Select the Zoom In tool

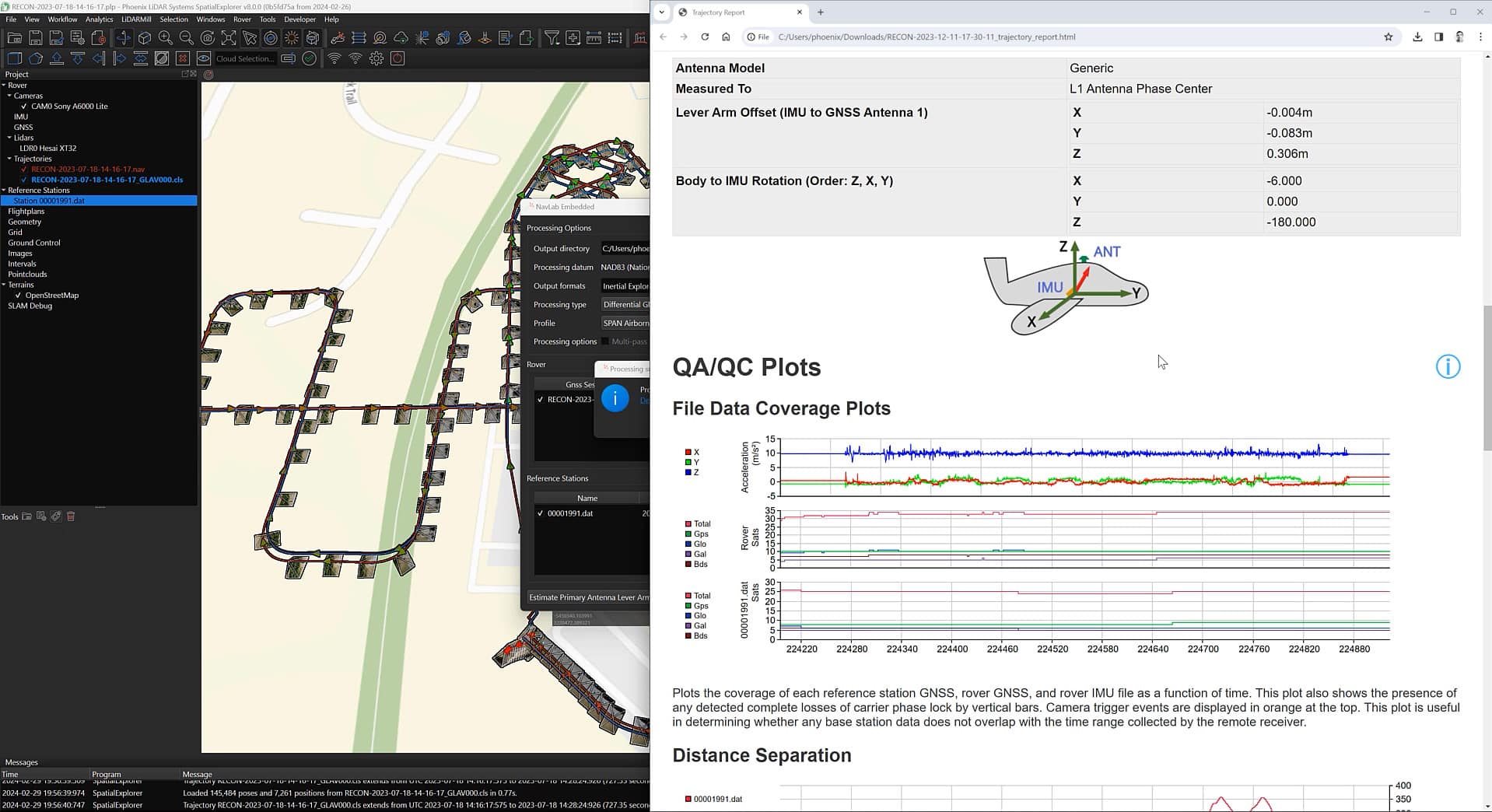166,37
